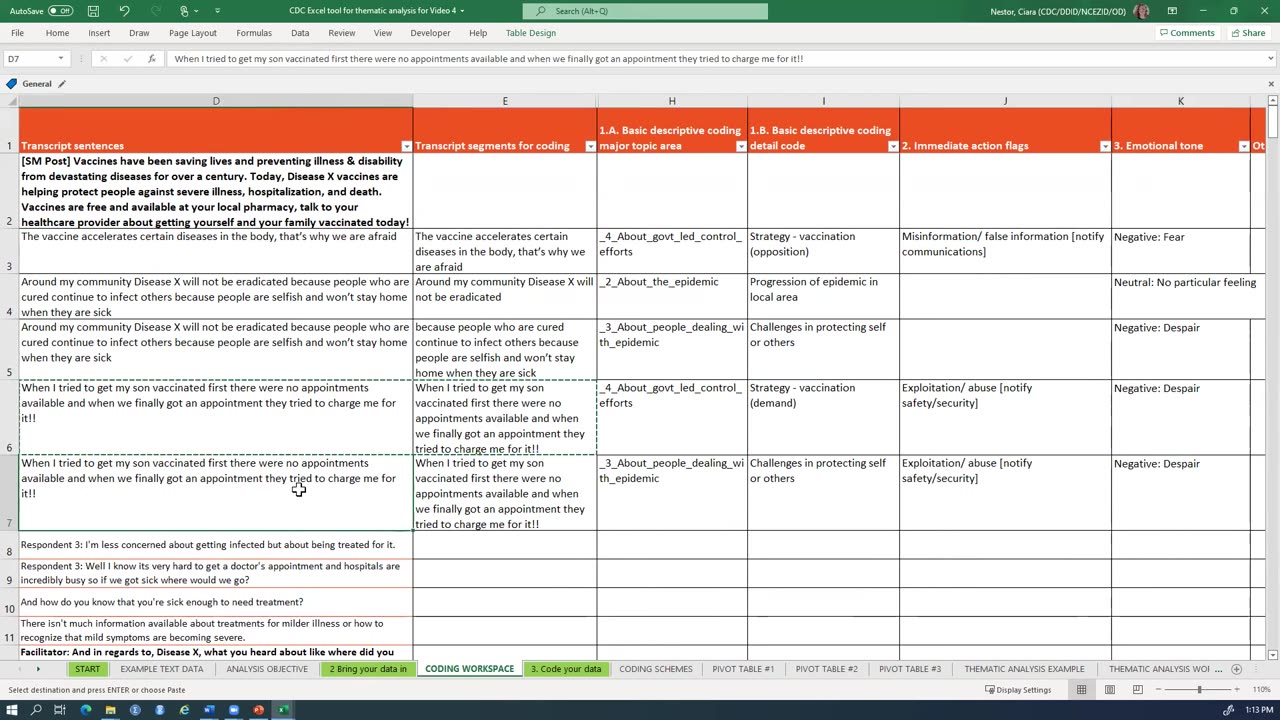The image size is (1280, 720).
Task: Cancel formula entry with the X icon
Action: 103,59
